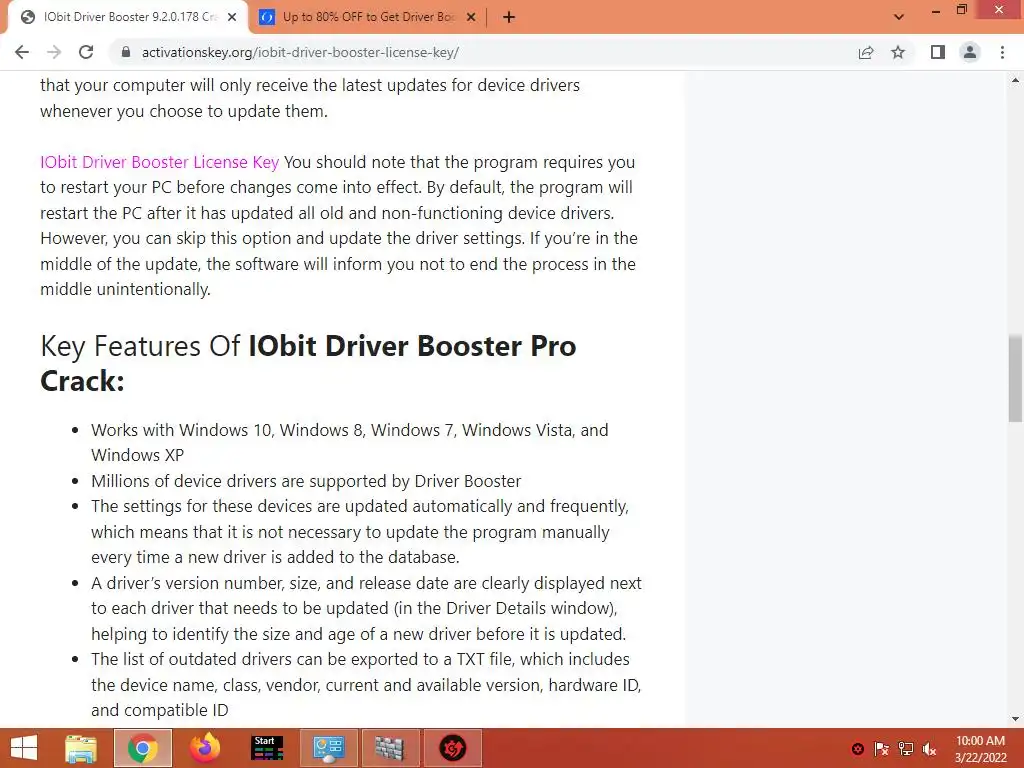This screenshot has width=1024, height=768.
Task: View site security lock info
Action: pyautogui.click(x=126, y=52)
